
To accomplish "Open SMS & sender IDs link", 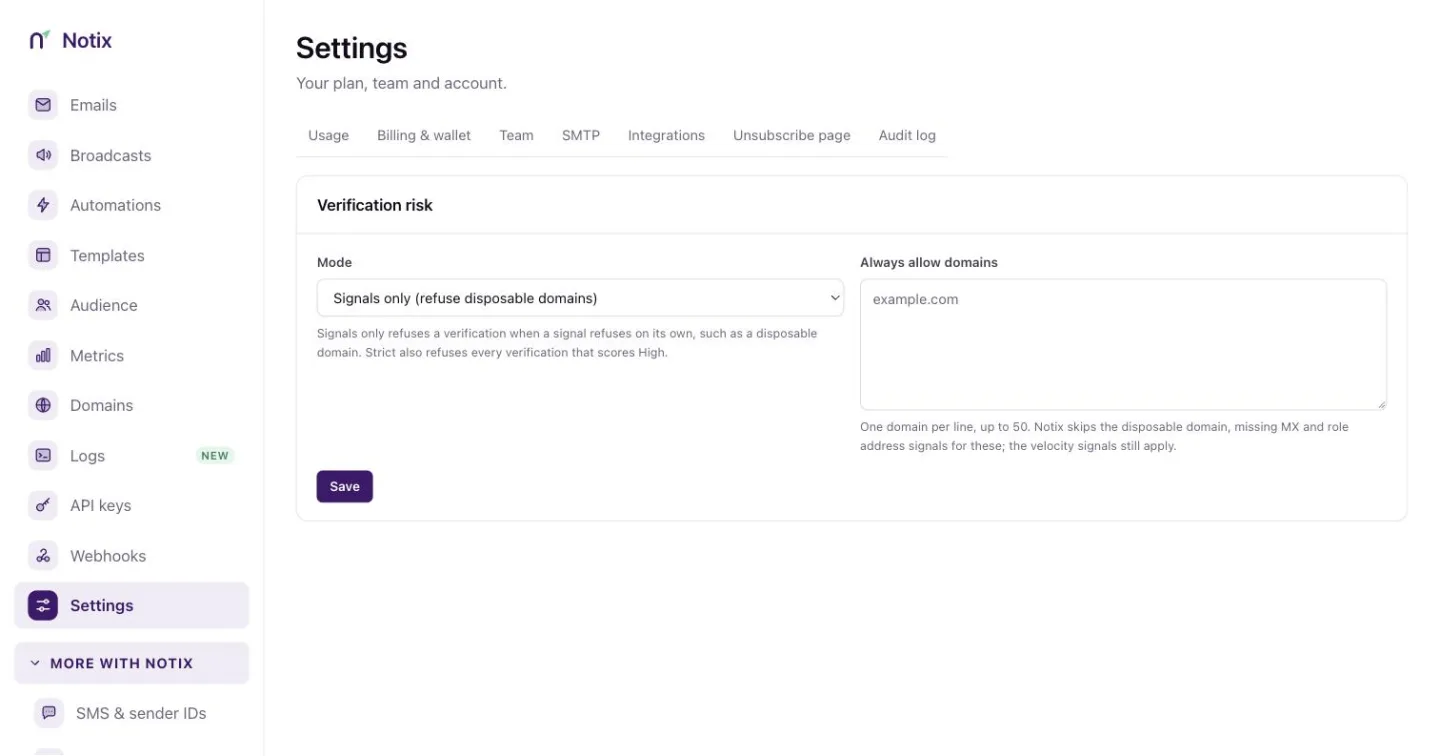I will pos(132,713).
